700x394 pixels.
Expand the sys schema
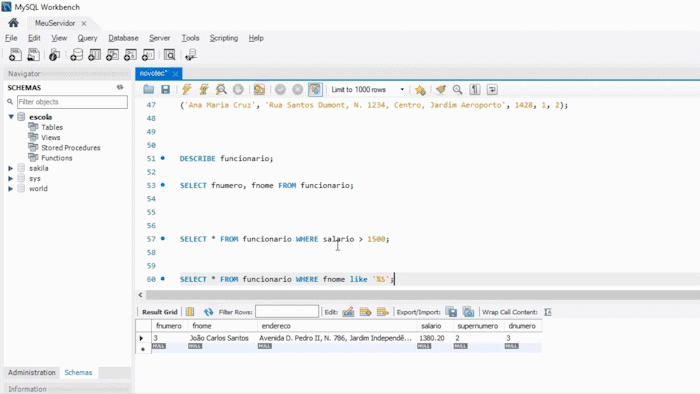[11, 178]
